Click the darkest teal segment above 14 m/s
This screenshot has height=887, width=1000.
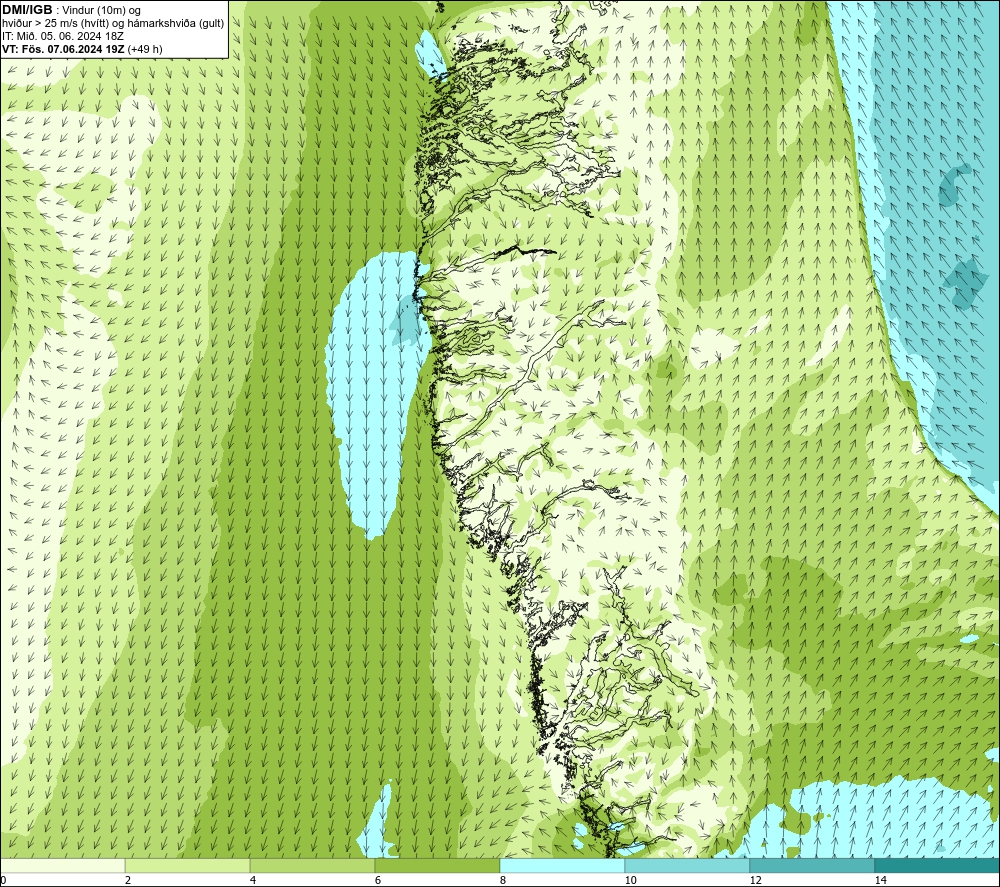pos(937,865)
